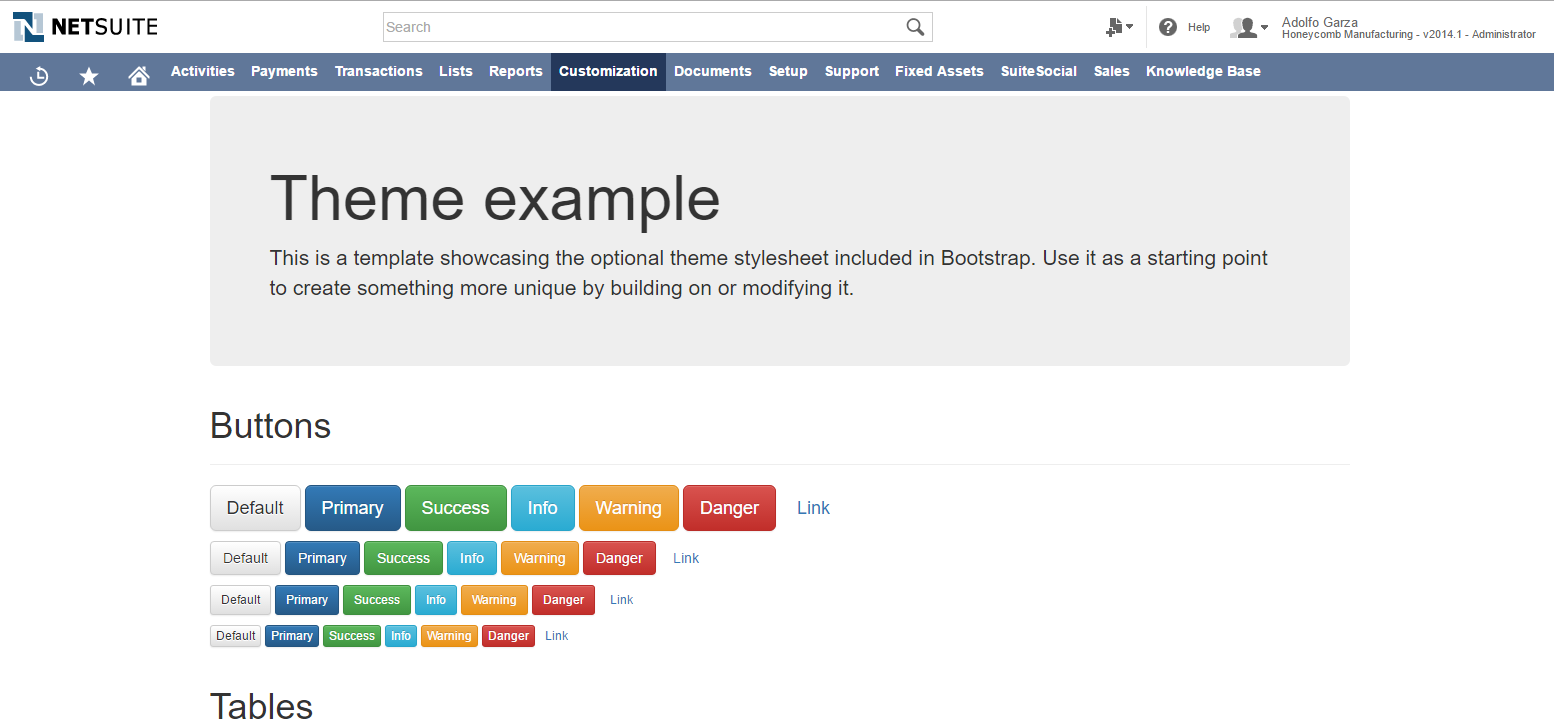Click the largest Danger button

click(729, 508)
